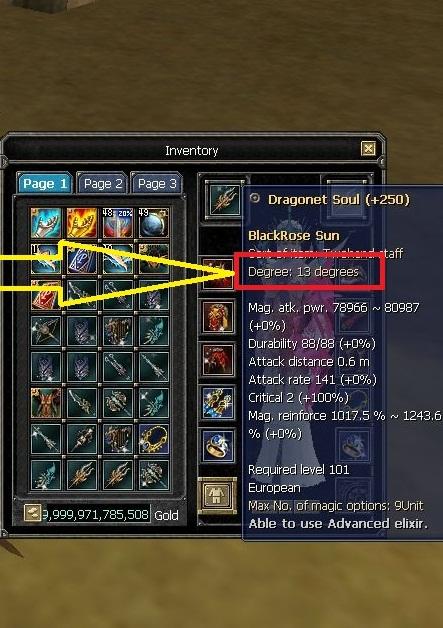Close the Inventory window
The height and width of the screenshot is (628, 443).
click(x=368, y=149)
